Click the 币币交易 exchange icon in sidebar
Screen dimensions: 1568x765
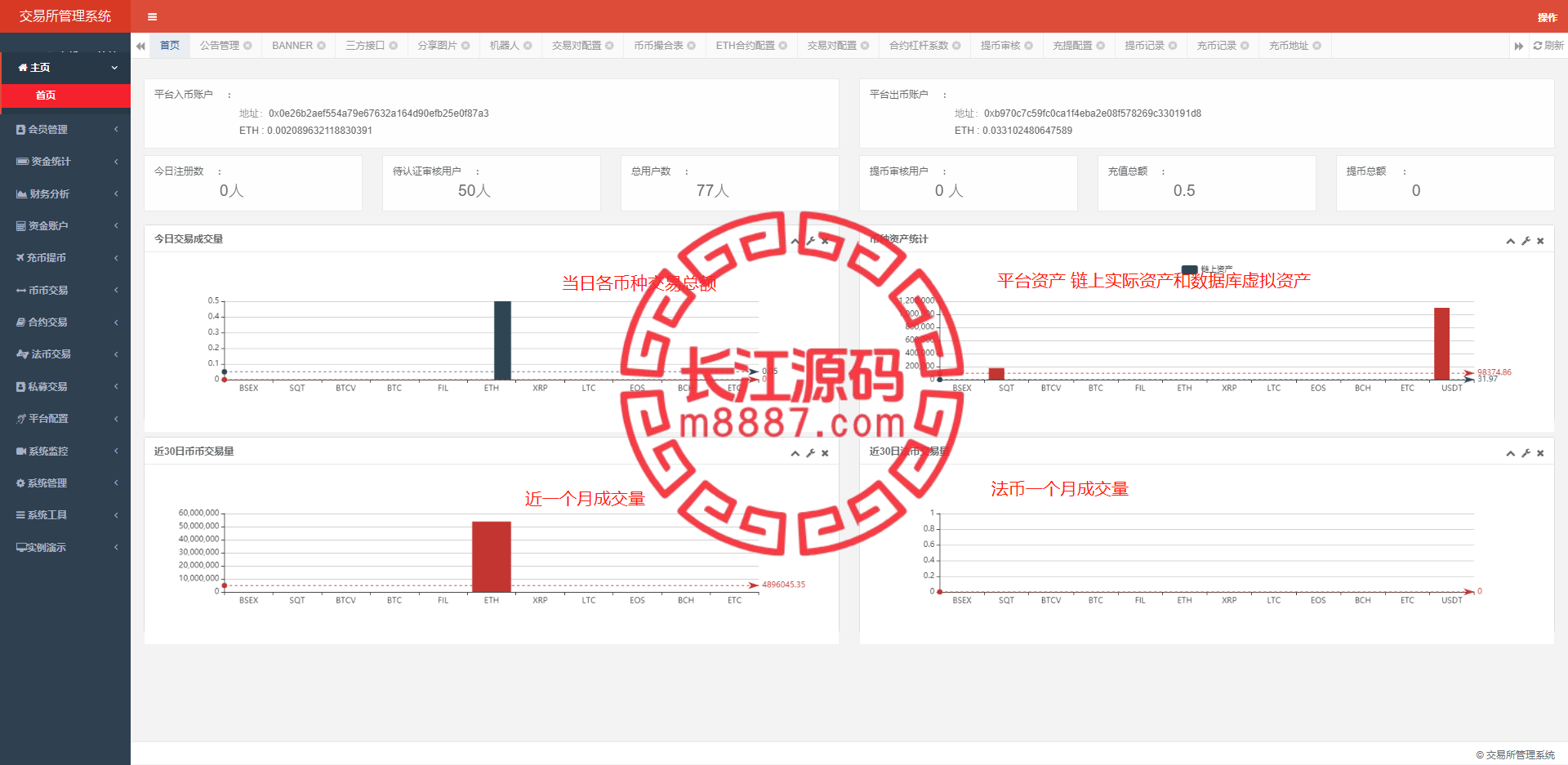coord(20,291)
